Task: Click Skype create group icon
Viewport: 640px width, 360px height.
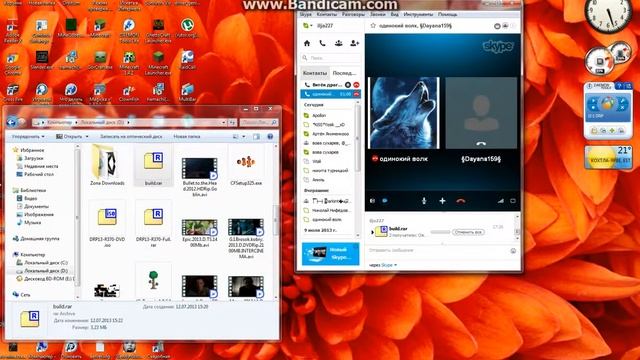Action: [x=338, y=43]
